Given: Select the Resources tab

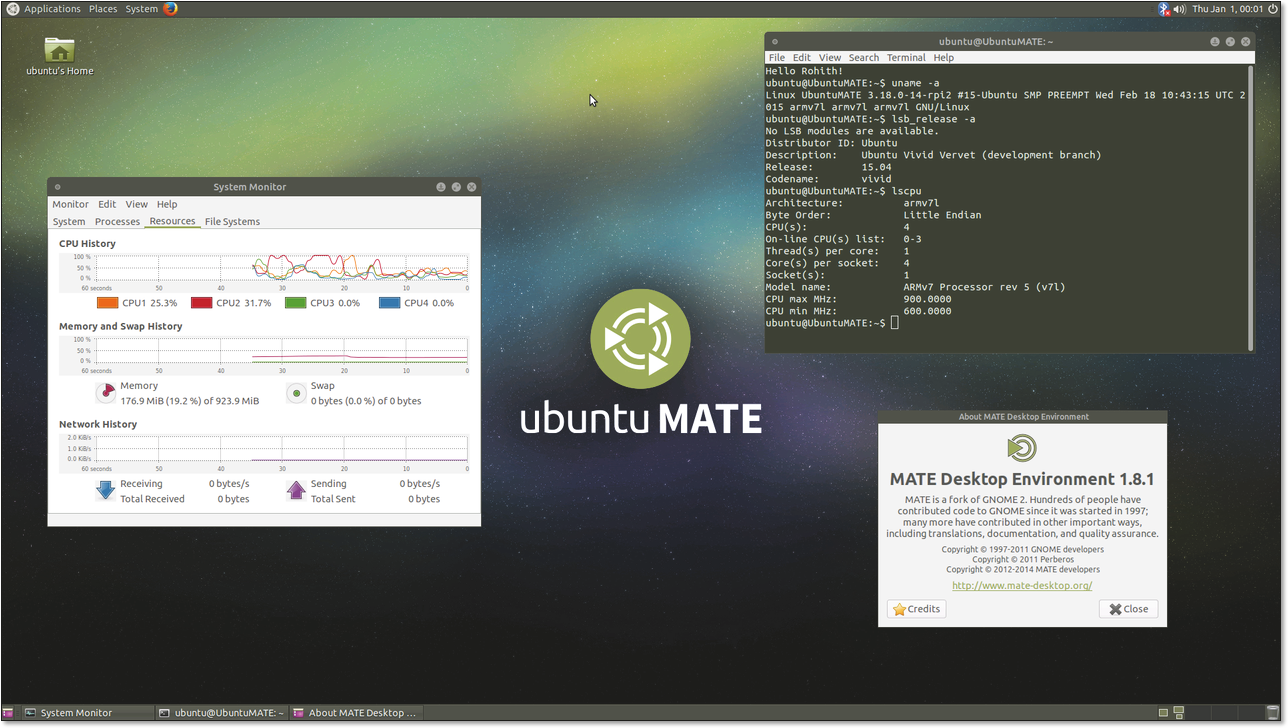Looking at the screenshot, I should tap(172, 221).
